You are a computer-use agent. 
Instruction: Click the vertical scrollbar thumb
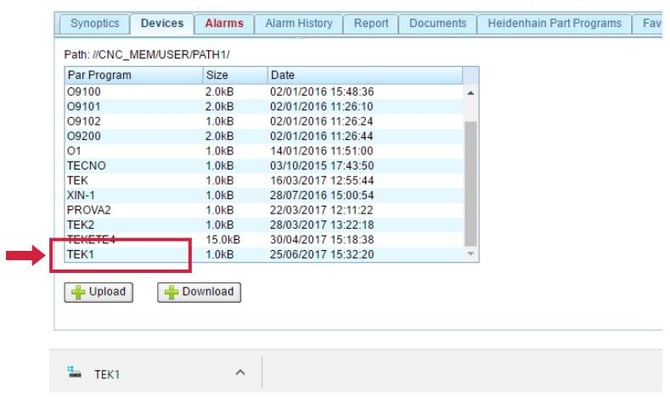(x=470, y=184)
